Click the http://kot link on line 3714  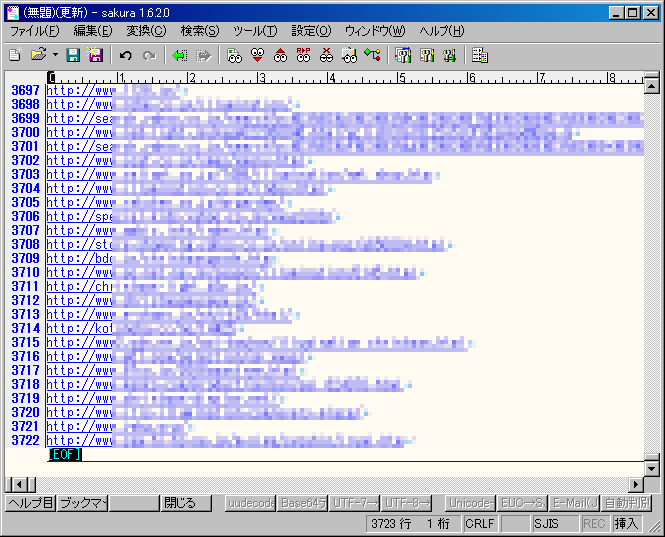click(x=79, y=328)
